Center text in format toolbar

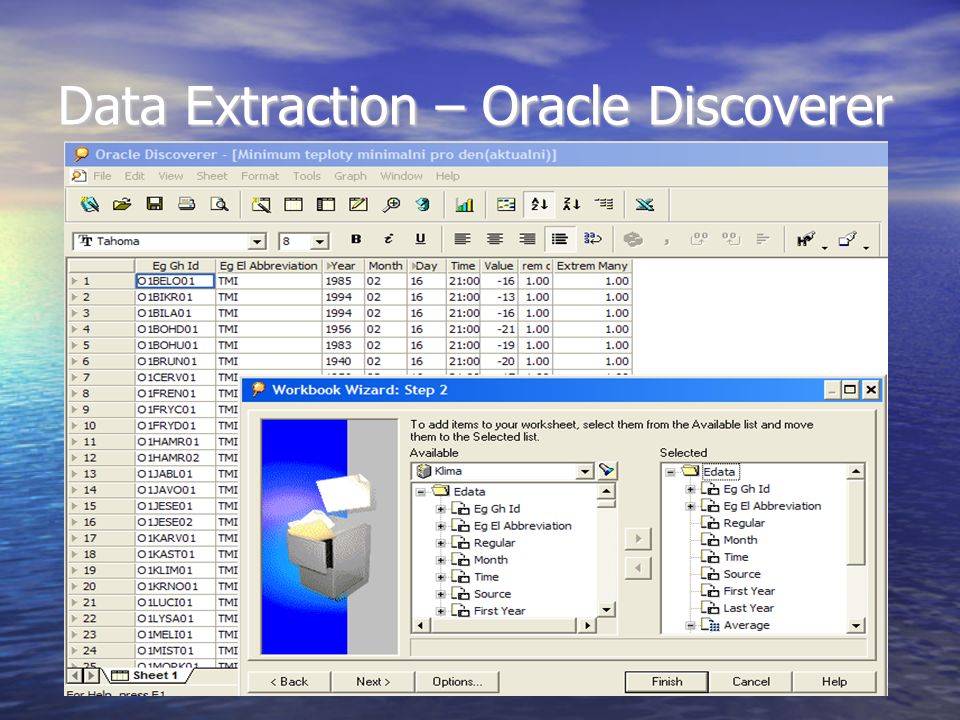[x=495, y=239]
